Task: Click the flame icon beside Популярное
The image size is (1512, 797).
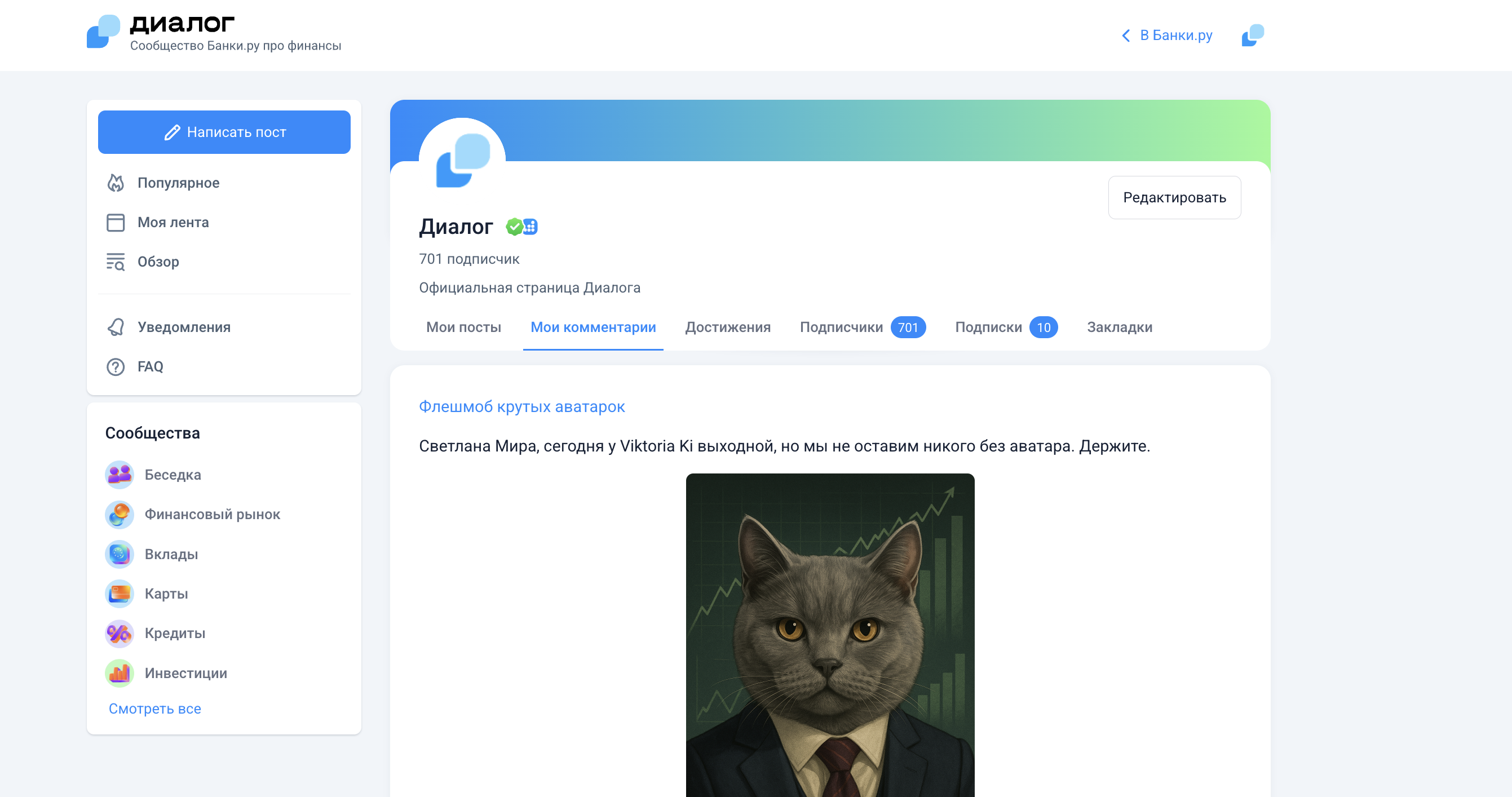Action: coord(116,183)
